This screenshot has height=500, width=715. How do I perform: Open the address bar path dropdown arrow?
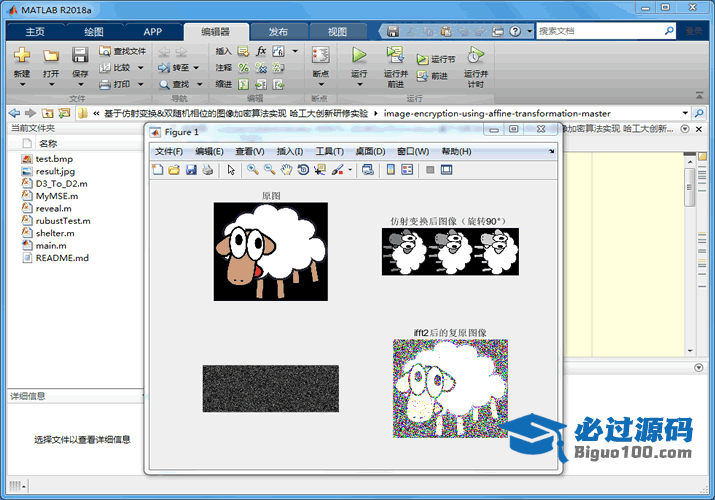685,113
